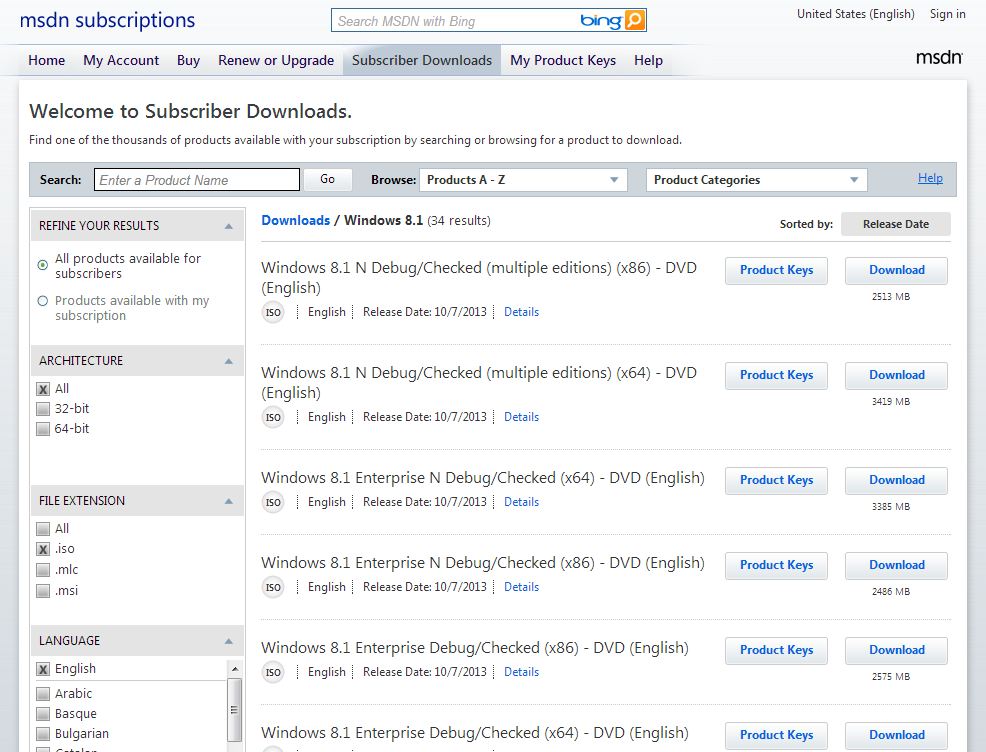
Task: Open Details for Enterprise Debug/Checked x86
Action: (521, 672)
